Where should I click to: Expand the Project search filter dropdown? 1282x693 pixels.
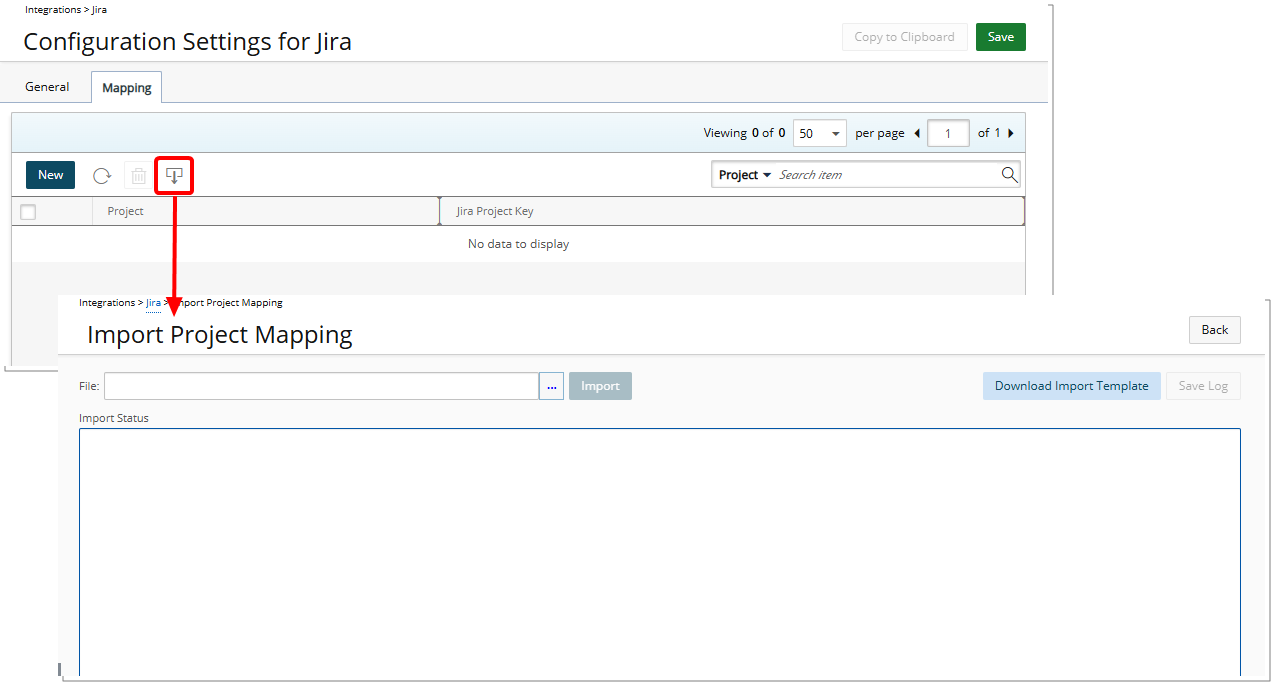[x=743, y=174]
